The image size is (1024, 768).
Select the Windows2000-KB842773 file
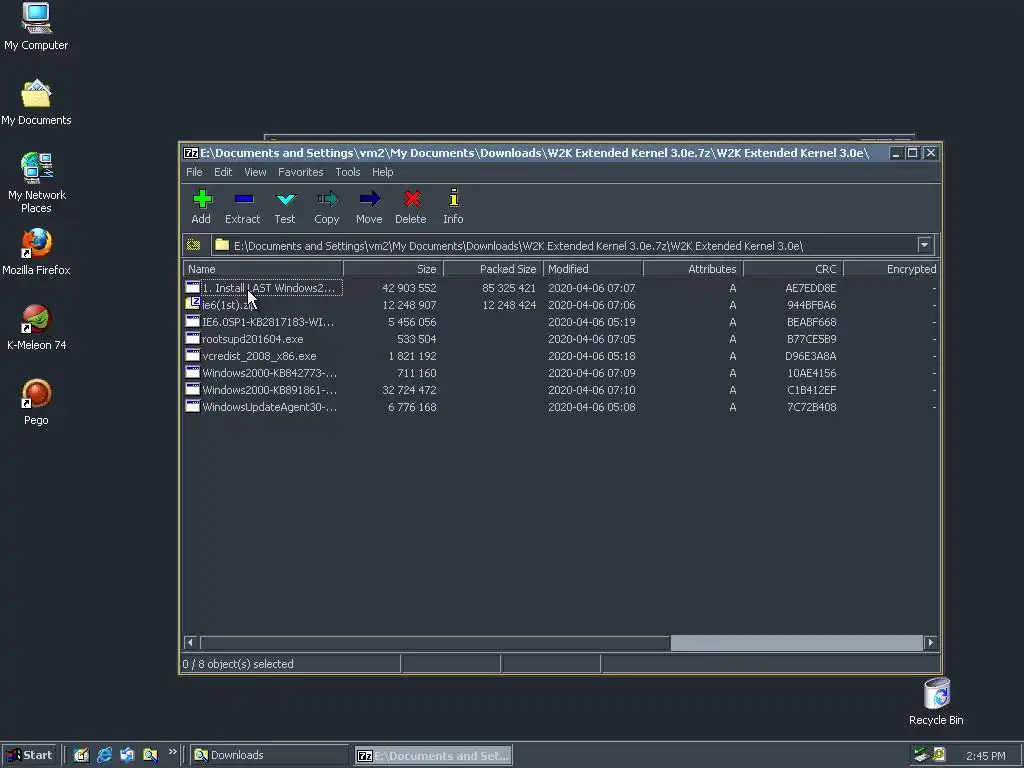pos(269,373)
